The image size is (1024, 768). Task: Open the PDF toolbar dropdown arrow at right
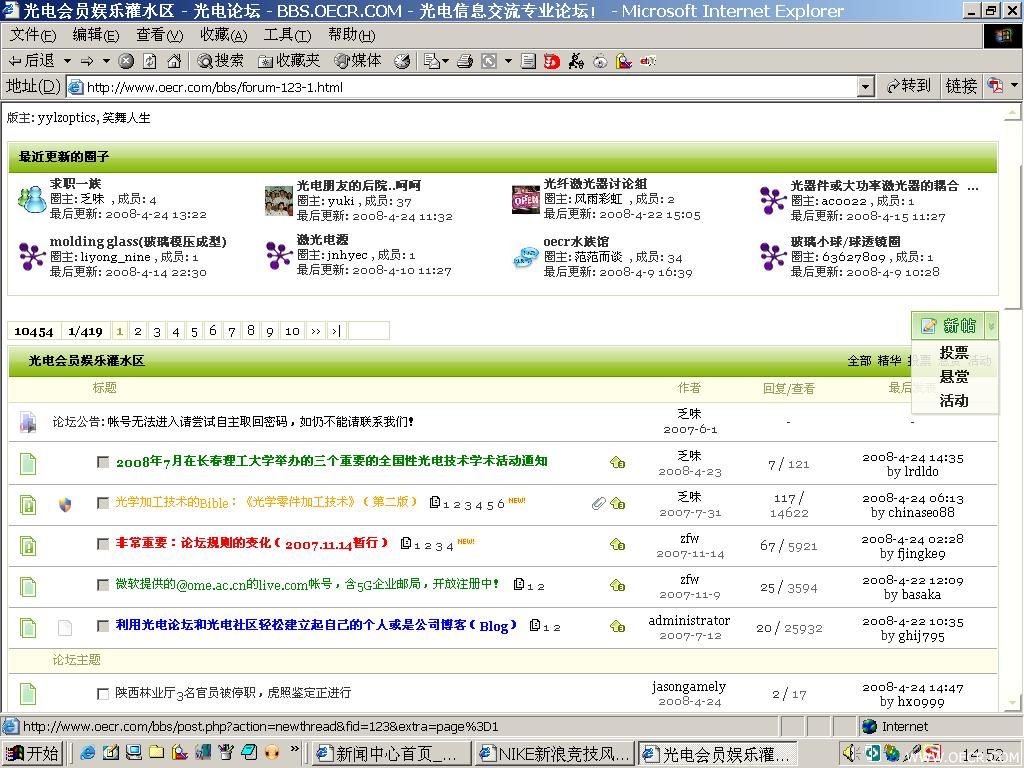(x=1014, y=85)
